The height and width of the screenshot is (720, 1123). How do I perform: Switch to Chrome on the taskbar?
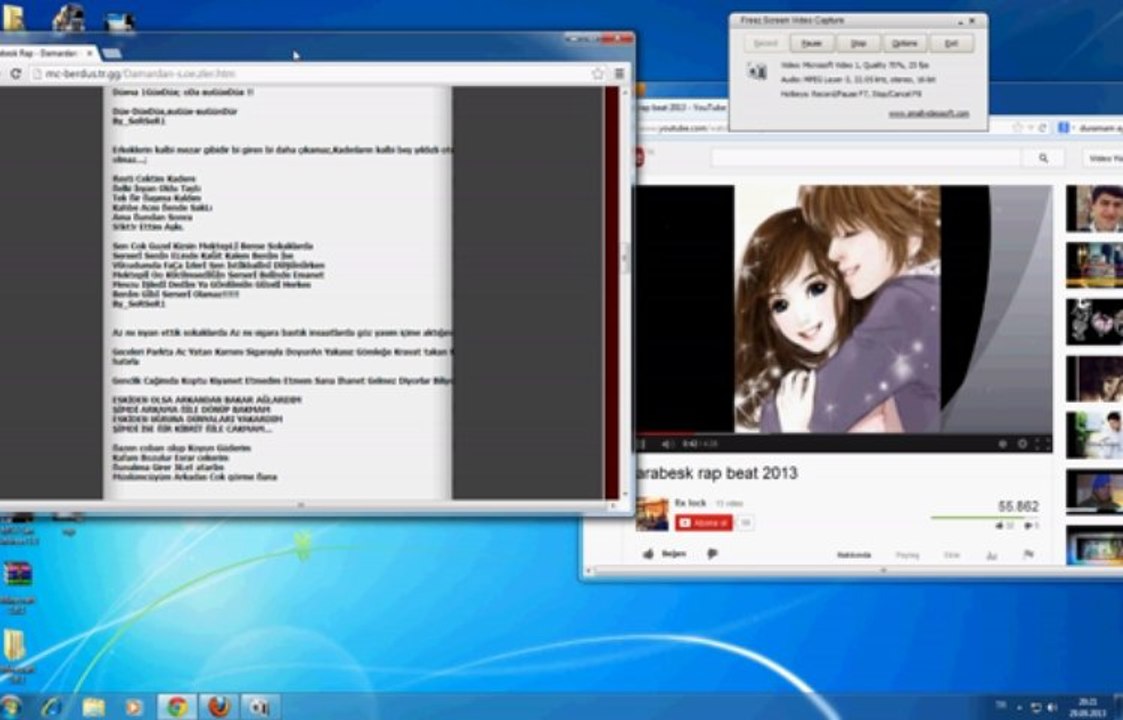176,707
